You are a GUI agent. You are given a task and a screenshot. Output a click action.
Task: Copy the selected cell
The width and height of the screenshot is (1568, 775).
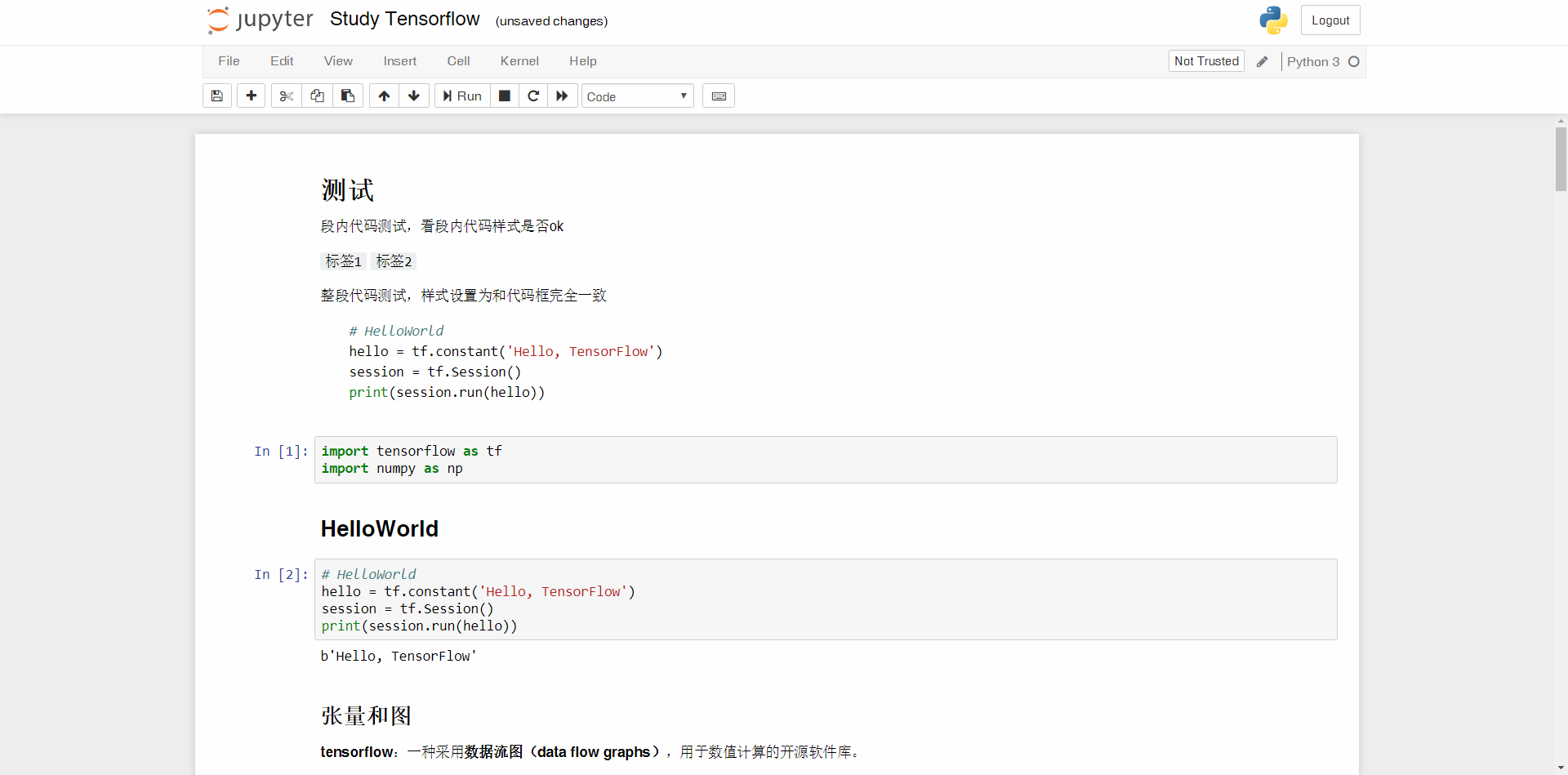point(317,96)
